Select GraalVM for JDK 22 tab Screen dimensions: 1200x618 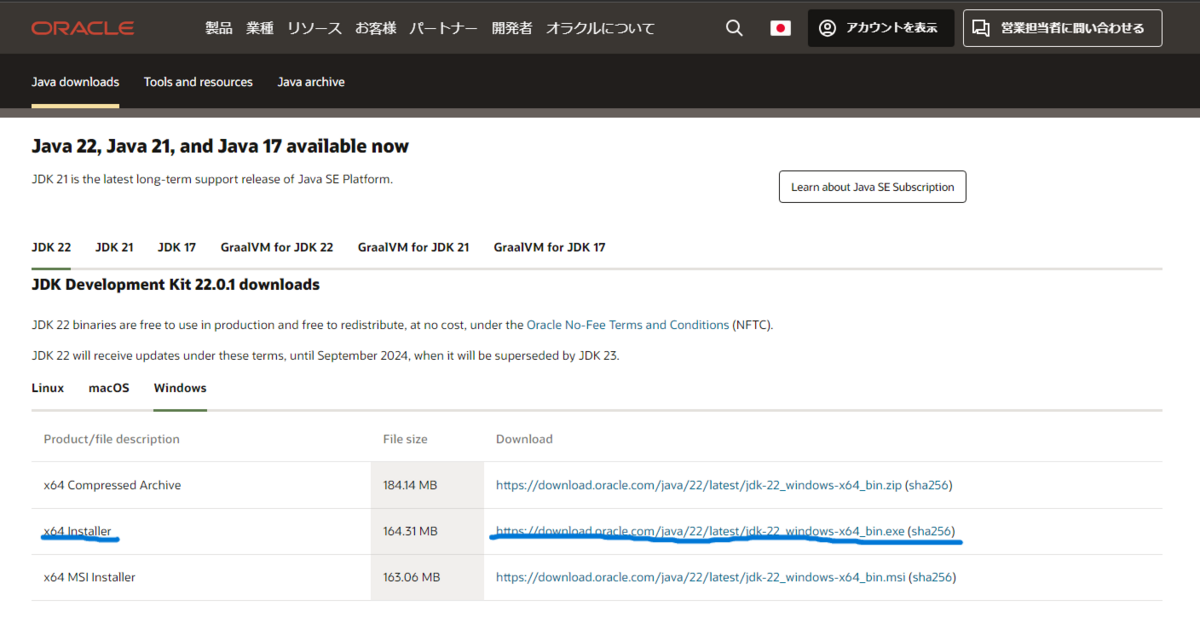coord(277,247)
